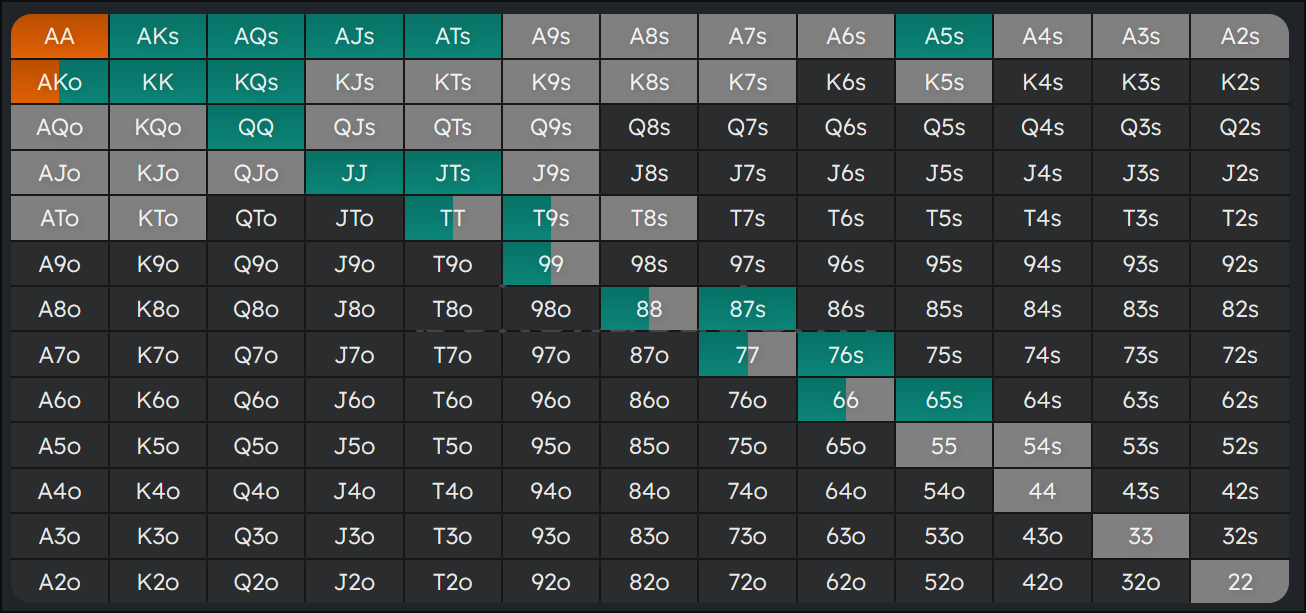Choose the 99 pocket pair cell
Image resolution: width=1306 pixels, height=613 pixels.
[550, 264]
